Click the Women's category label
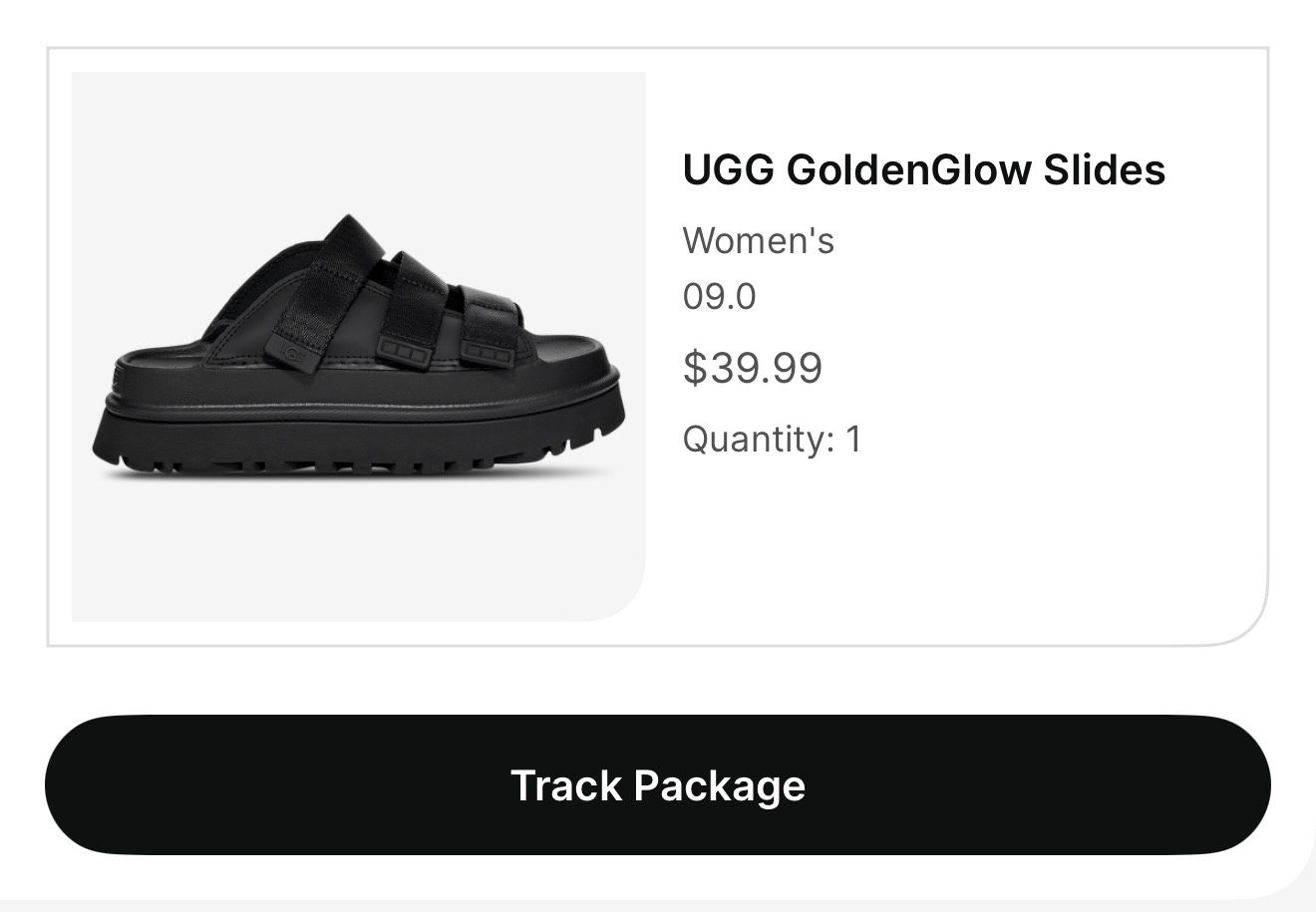The image size is (1316, 912). (x=758, y=240)
